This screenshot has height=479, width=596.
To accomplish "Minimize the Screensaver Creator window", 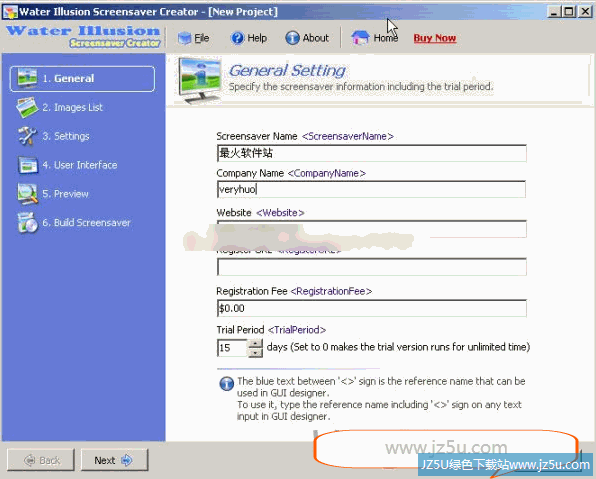I will point(554,12).
